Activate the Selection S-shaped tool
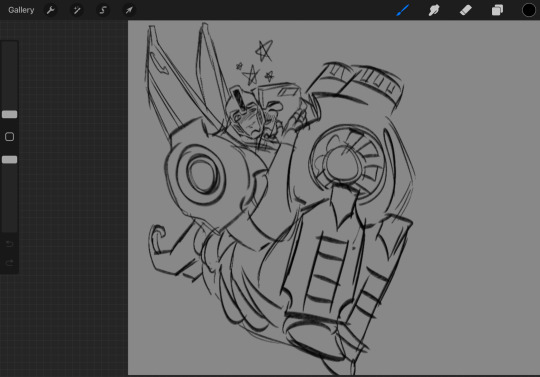The width and height of the screenshot is (540, 377). pos(103,10)
